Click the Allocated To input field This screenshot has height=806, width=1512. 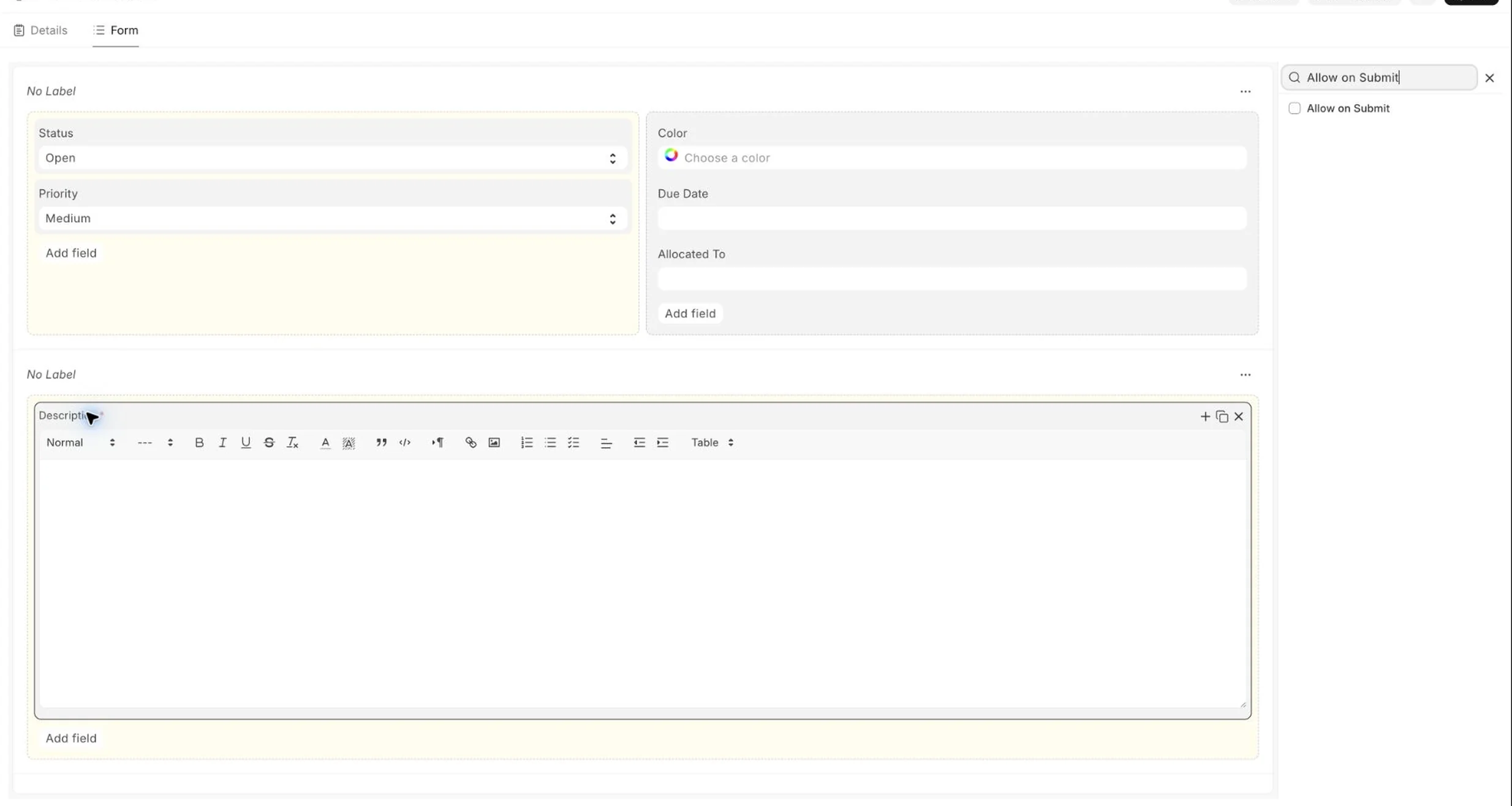952,279
